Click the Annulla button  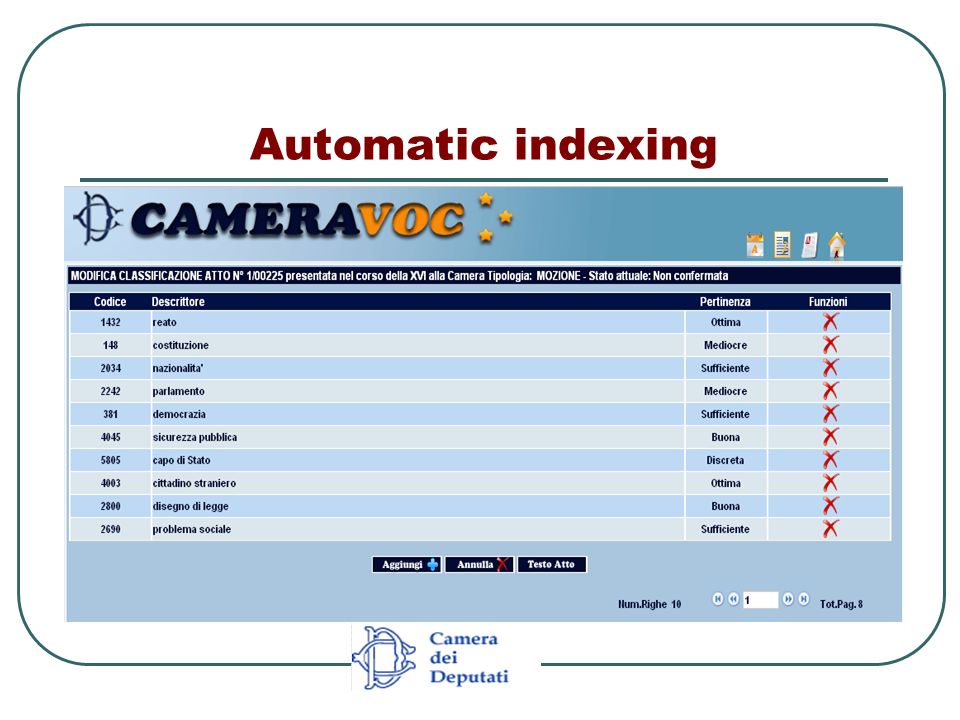[x=479, y=564]
